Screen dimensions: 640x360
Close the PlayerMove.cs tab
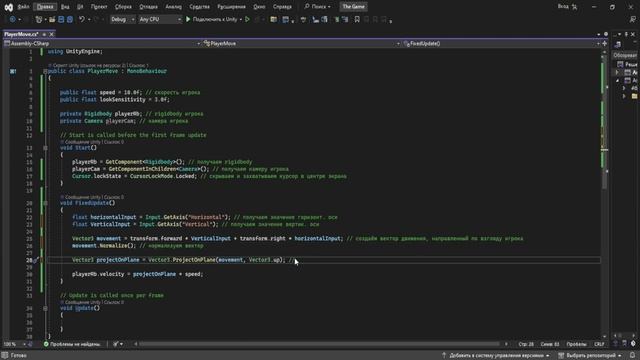[x=51, y=34]
